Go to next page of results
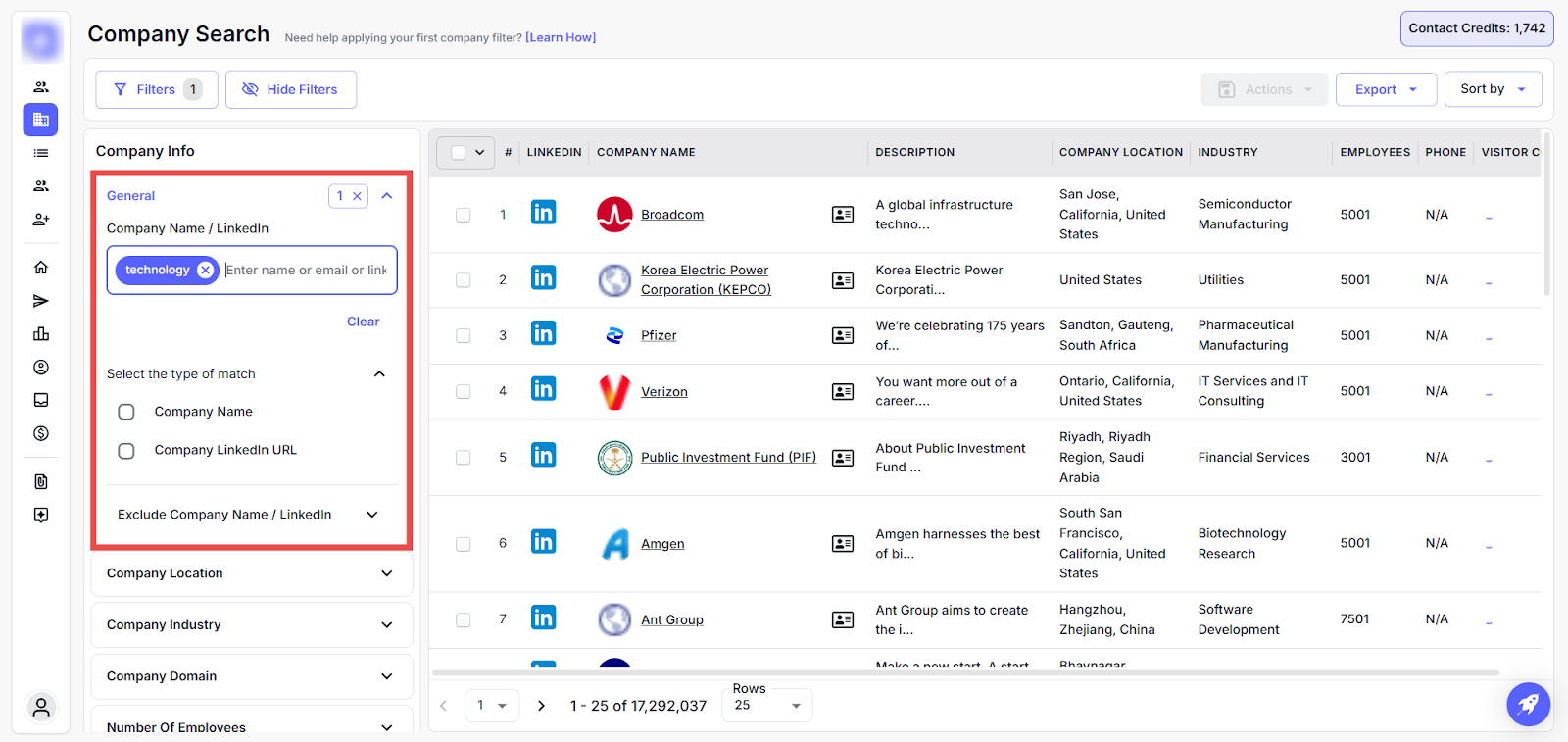 pos(541,706)
